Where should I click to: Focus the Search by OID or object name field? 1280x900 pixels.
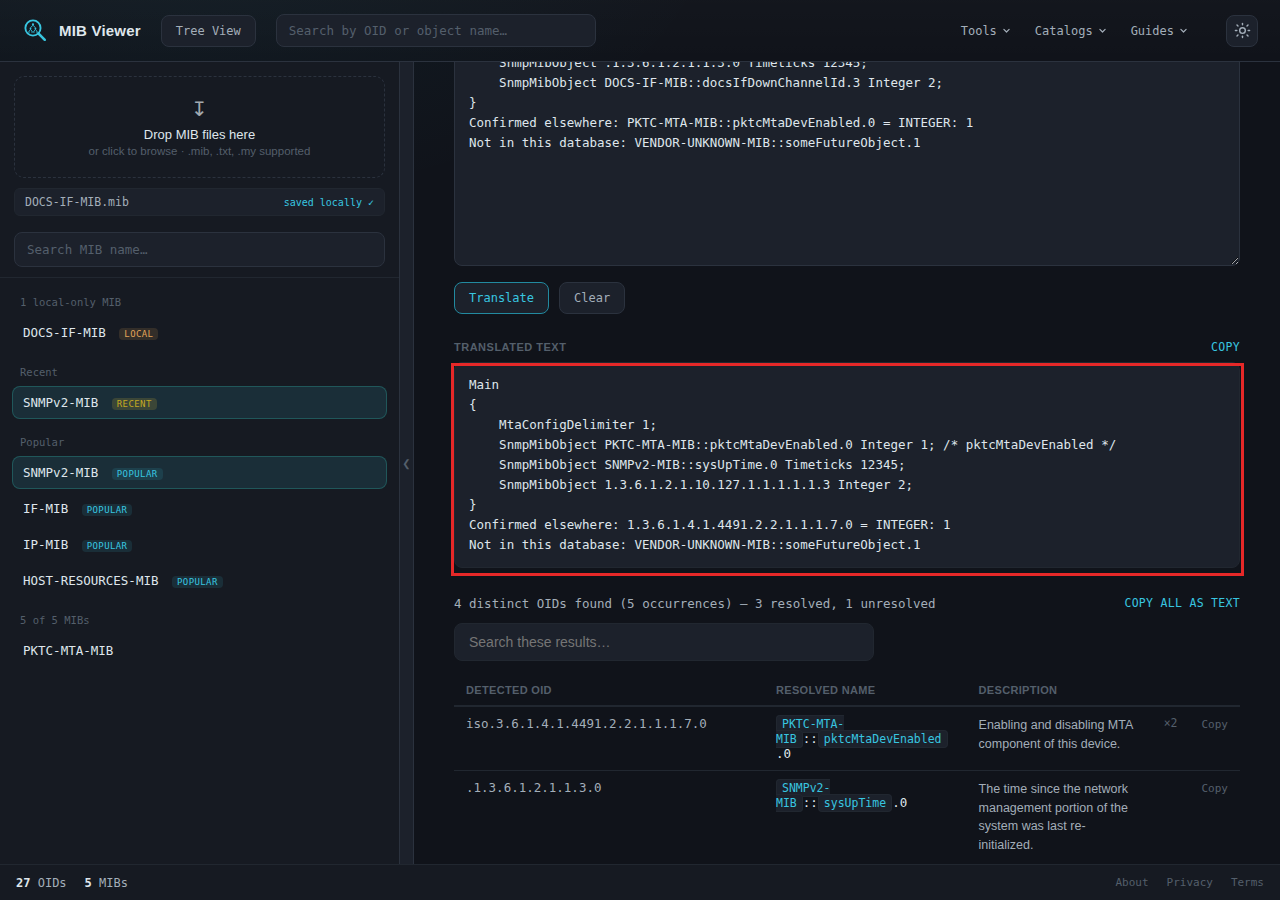coord(436,31)
